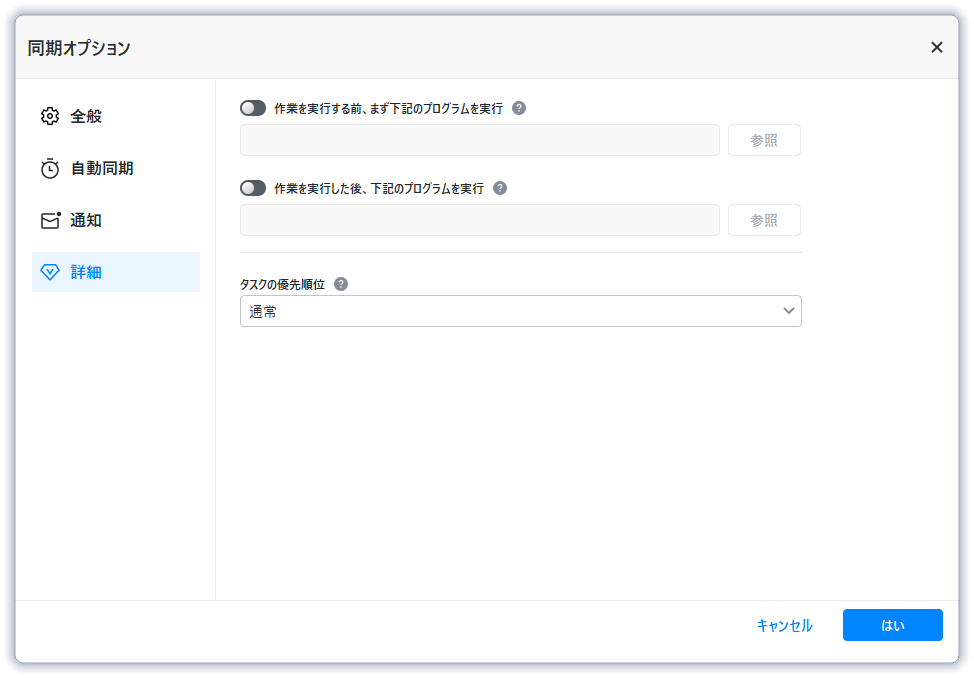This screenshot has height=678, width=974.
Task: Click help icon next to タスクの優先順位
Action: coord(341,284)
